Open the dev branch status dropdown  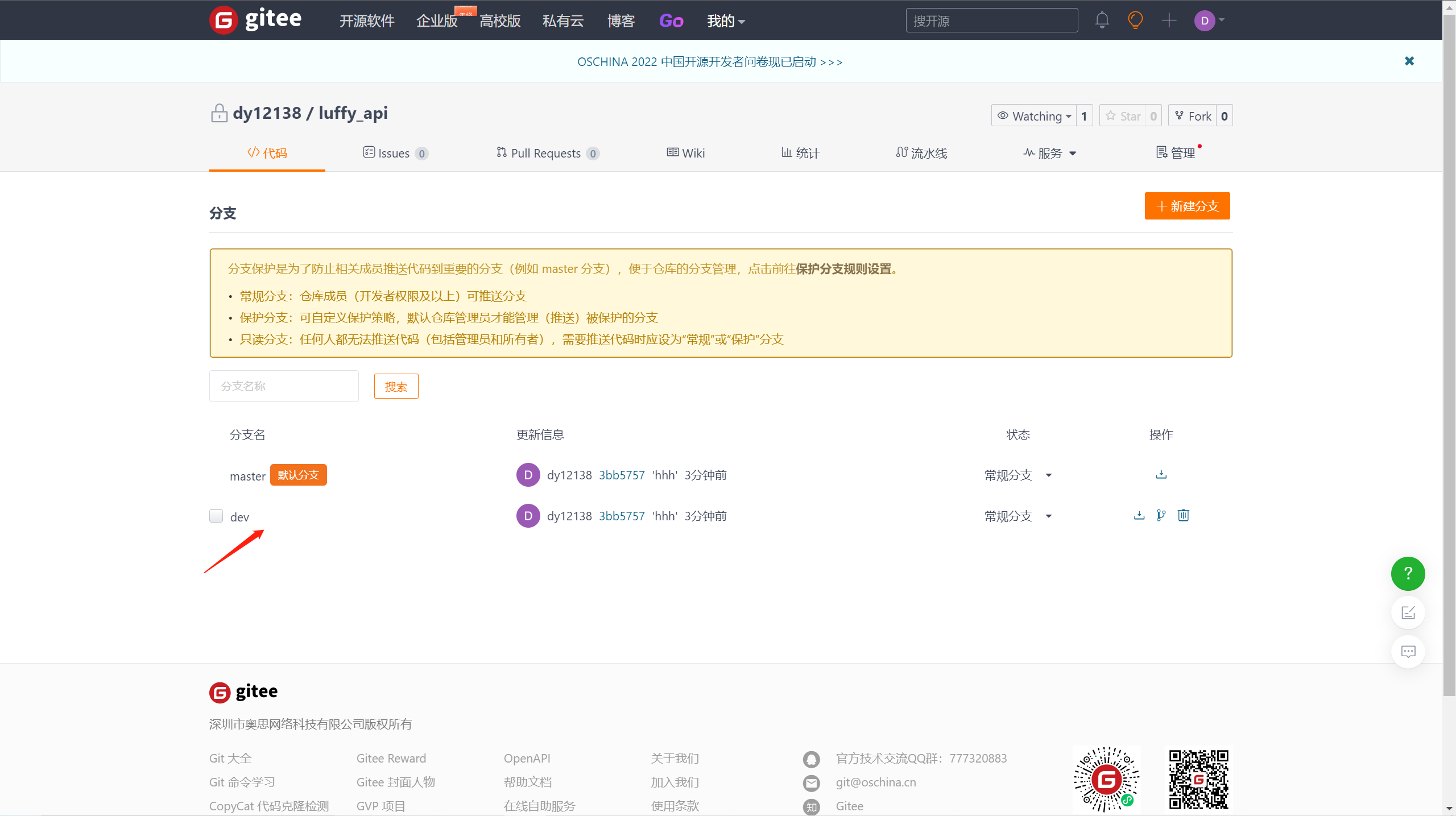(x=1017, y=516)
